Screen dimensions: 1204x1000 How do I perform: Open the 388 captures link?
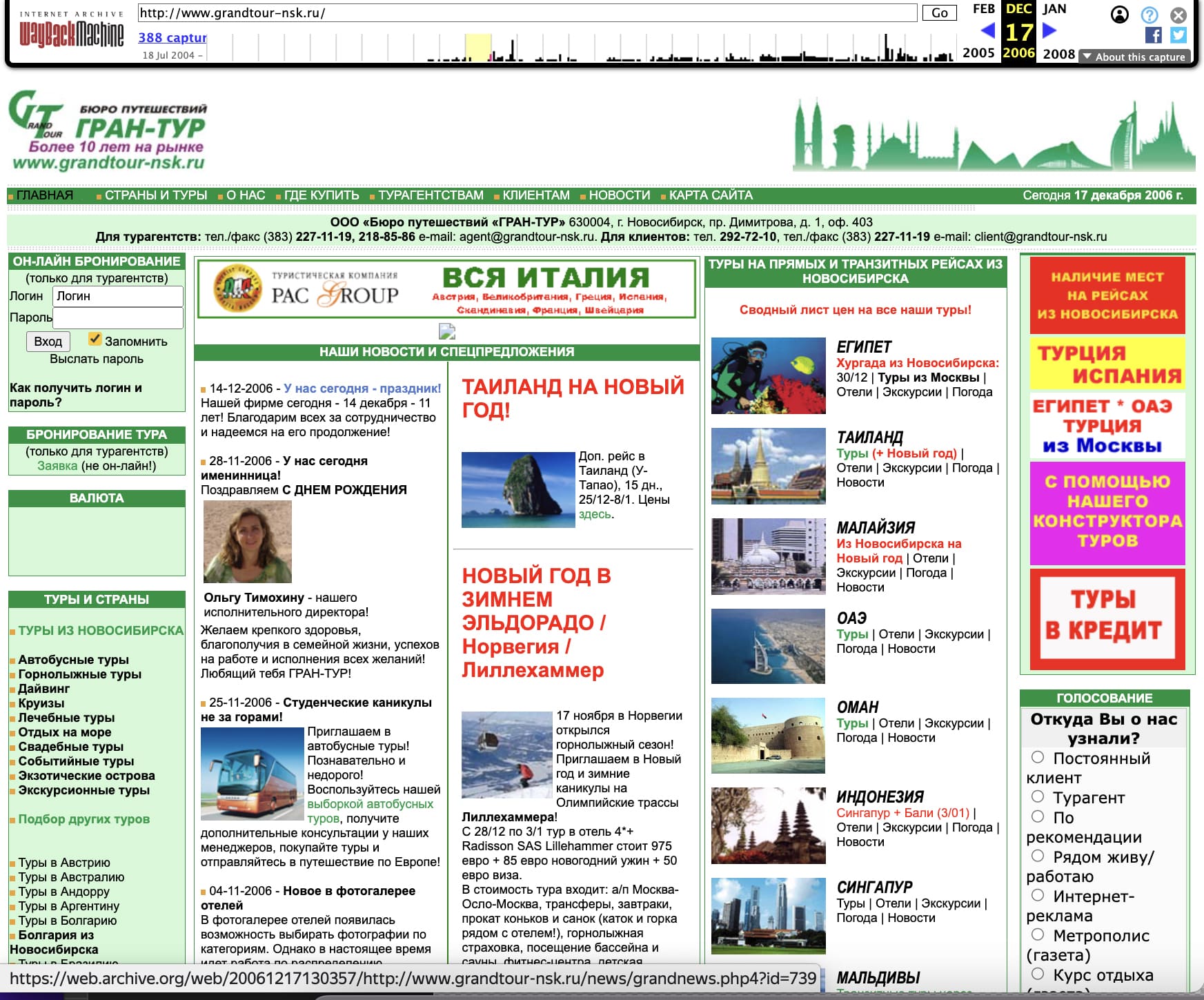(x=172, y=37)
